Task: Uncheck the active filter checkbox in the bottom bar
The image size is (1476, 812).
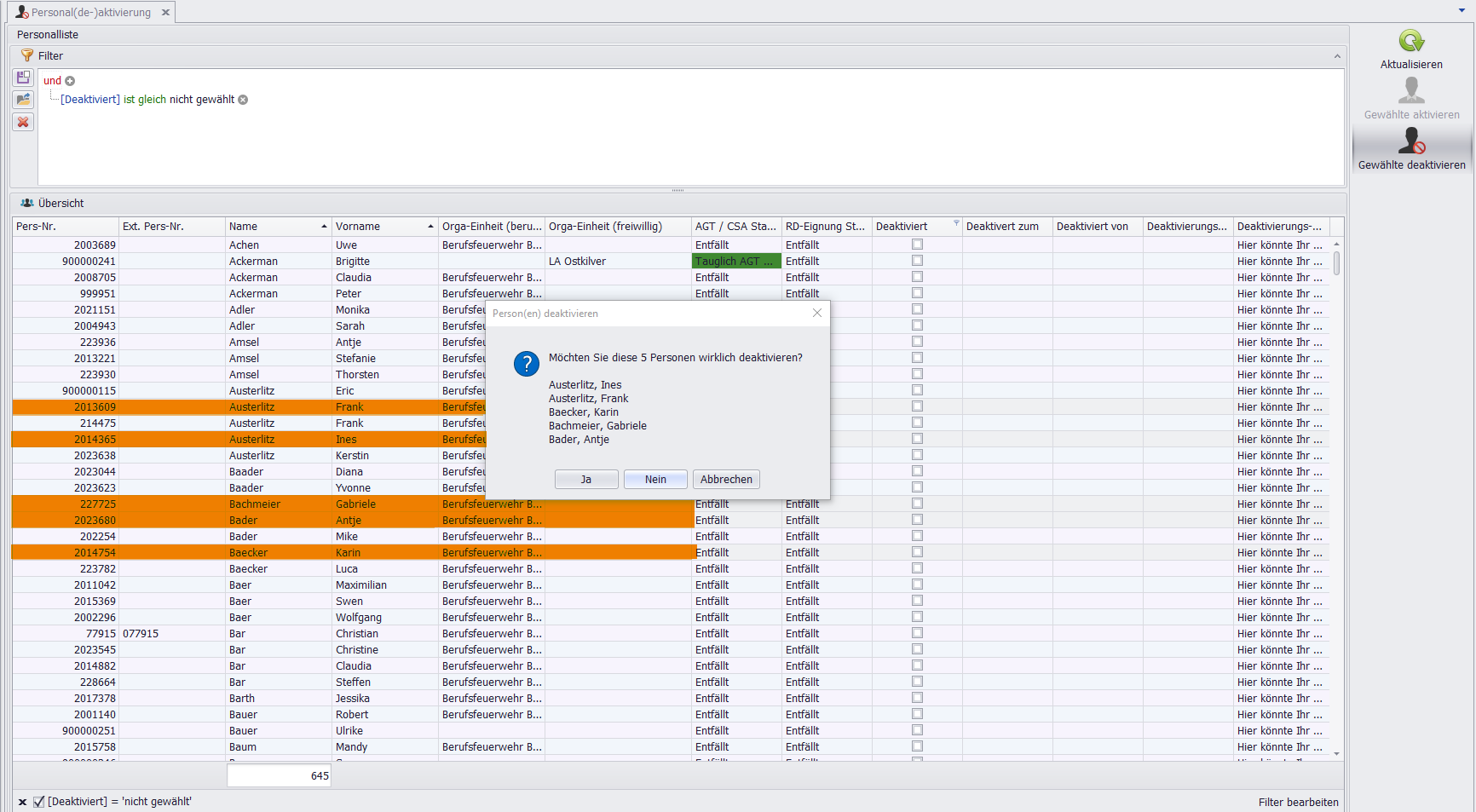Action: point(38,802)
